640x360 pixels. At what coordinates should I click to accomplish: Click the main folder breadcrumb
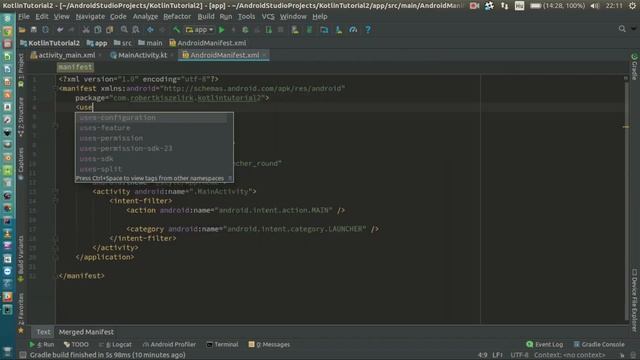[150, 43]
